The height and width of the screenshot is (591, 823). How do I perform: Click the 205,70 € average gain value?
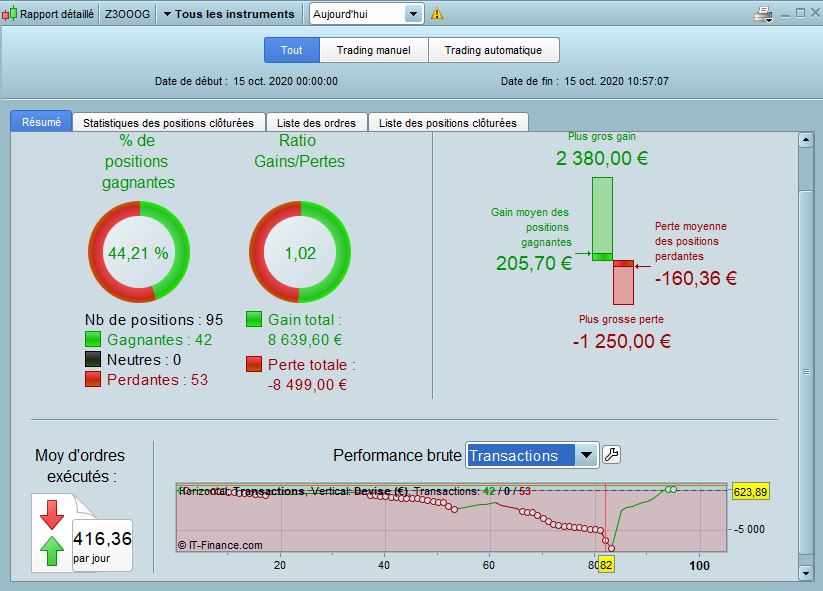(x=534, y=263)
